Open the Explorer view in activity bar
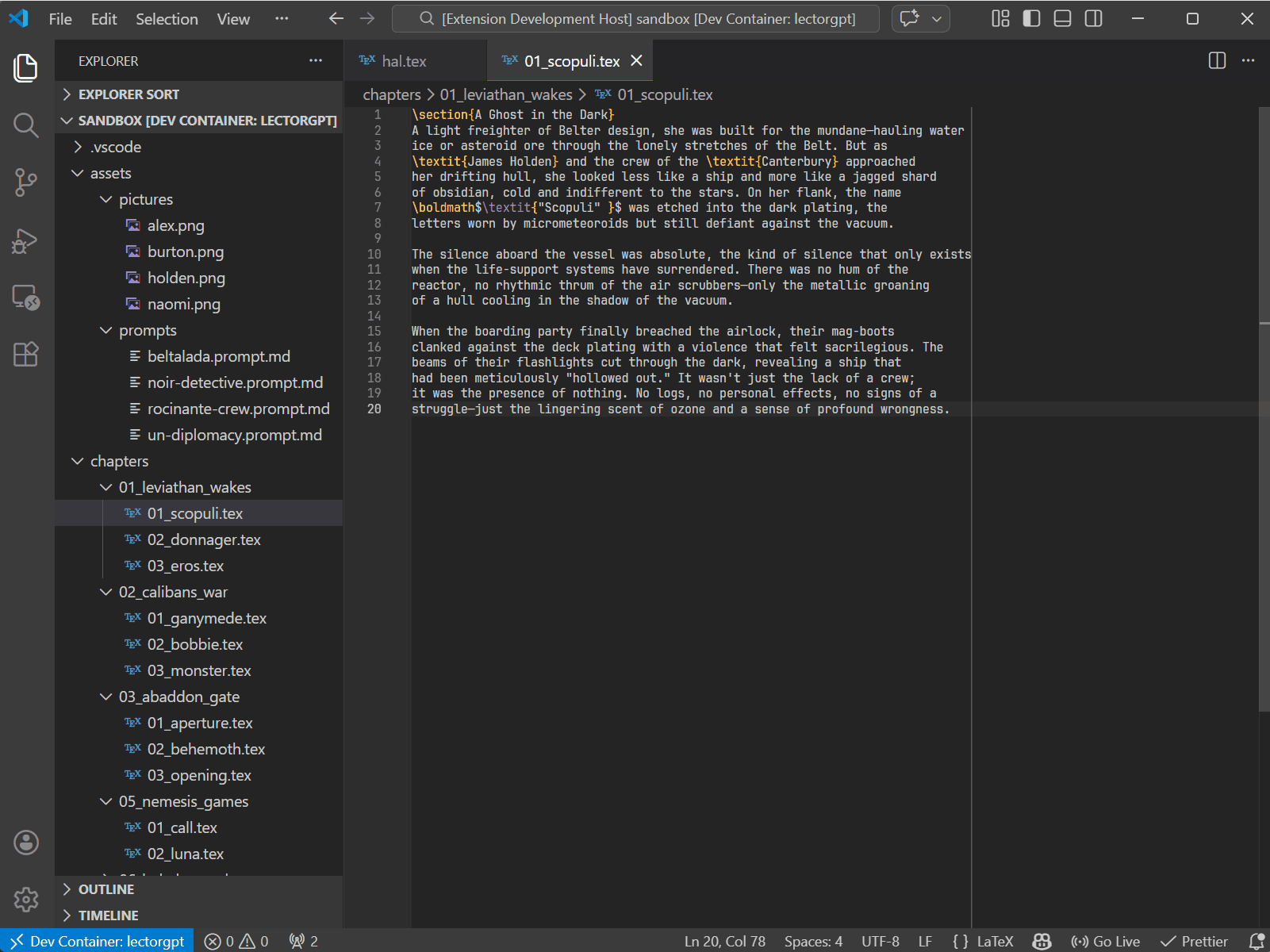 (x=25, y=67)
